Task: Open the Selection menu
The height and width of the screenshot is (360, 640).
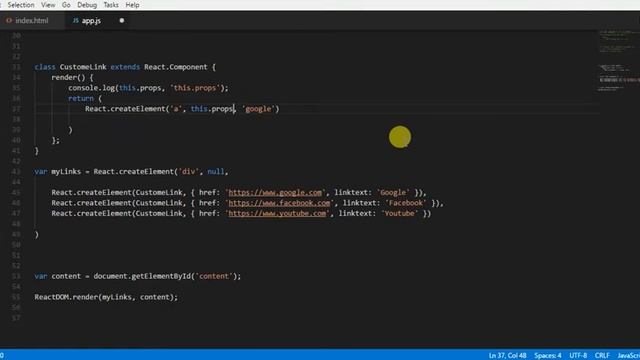Action: pos(20,5)
